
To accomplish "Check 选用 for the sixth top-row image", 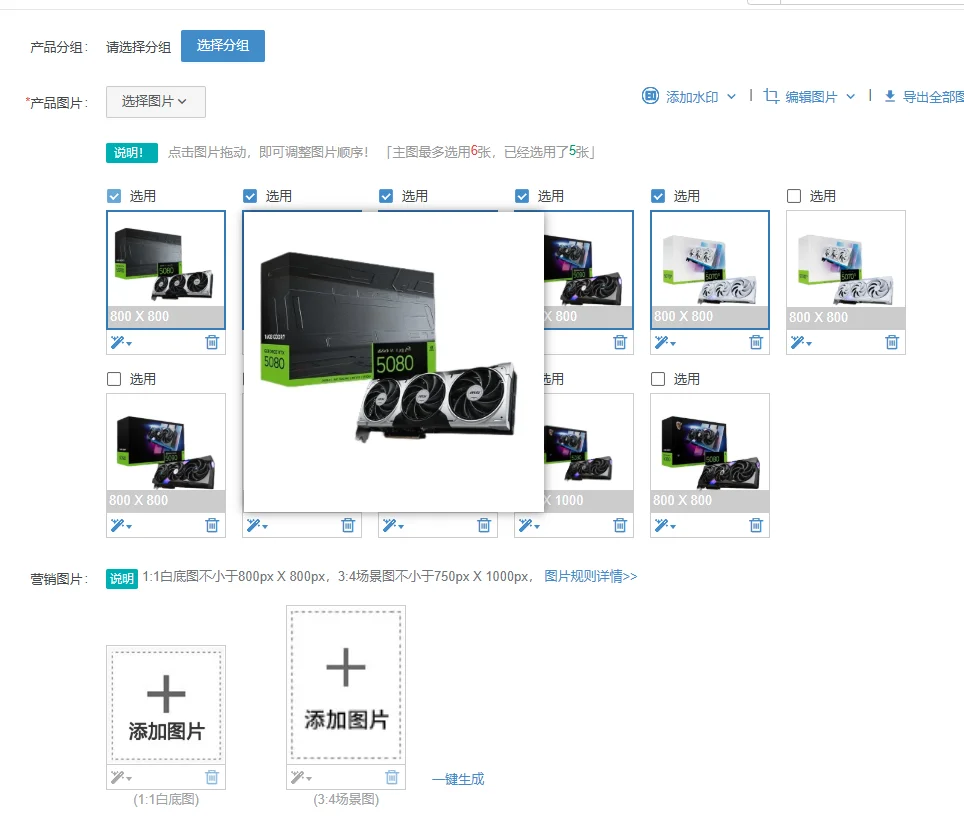I will [794, 196].
